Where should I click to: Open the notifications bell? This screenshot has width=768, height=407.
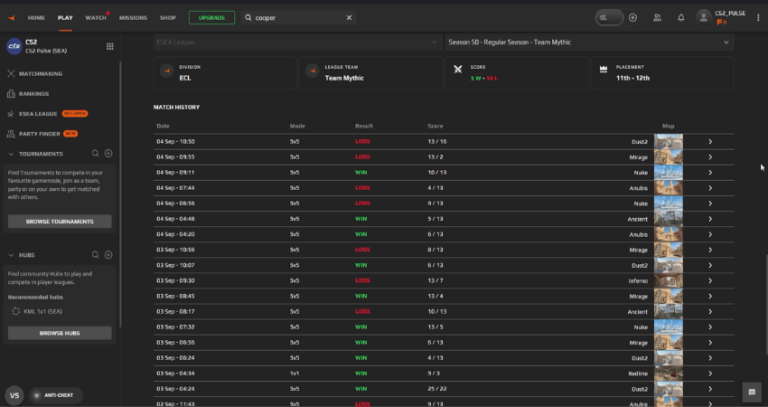[x=681, y=18]
